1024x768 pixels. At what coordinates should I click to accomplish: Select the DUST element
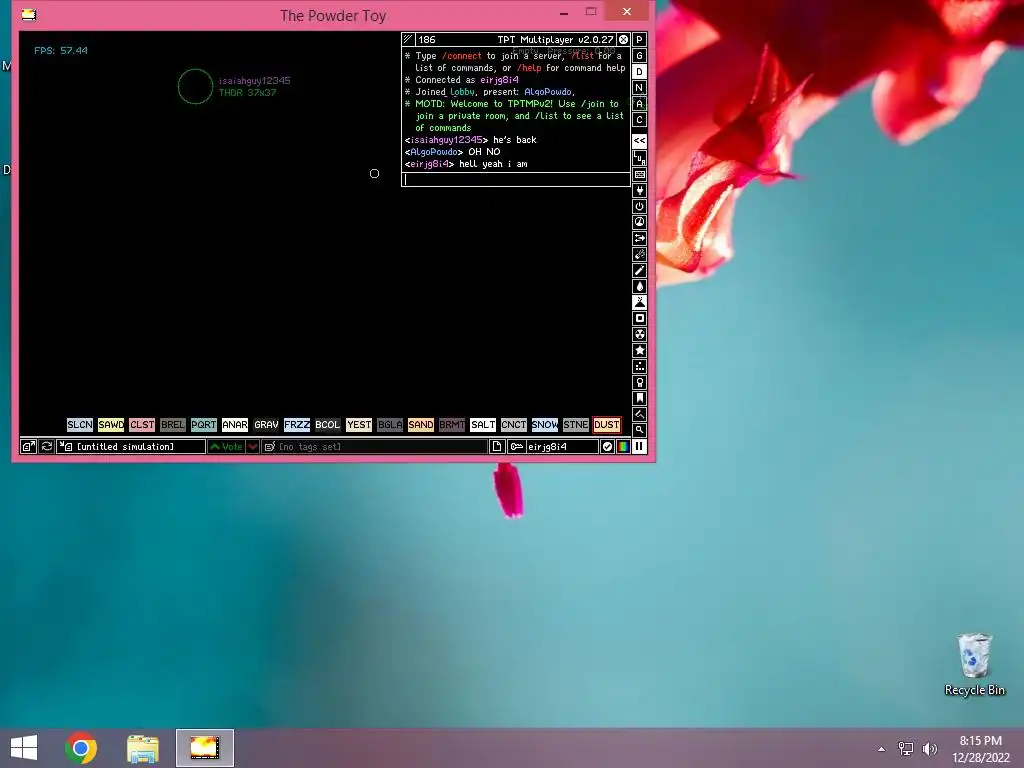click(x=606, y=424)
